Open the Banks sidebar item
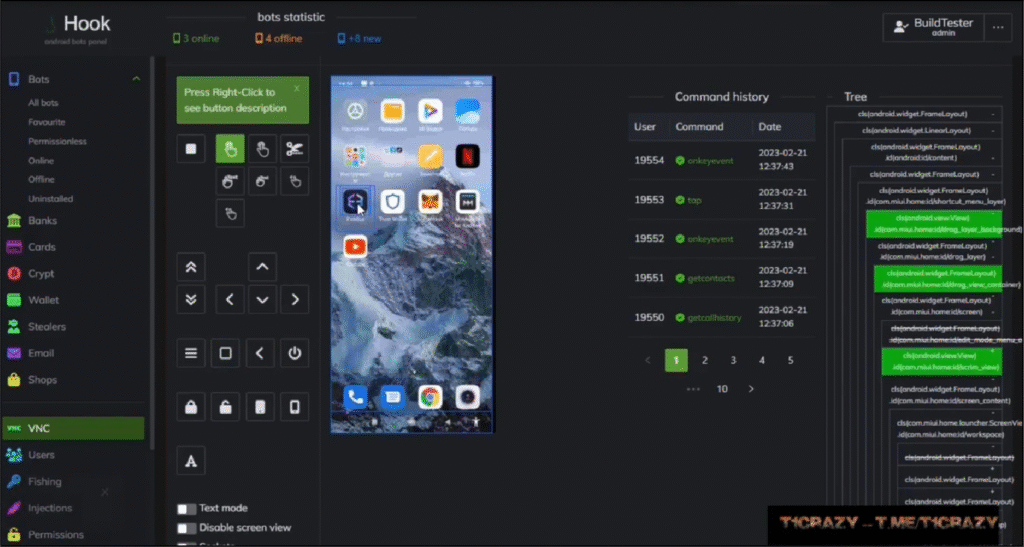 [x=42, y=221]
